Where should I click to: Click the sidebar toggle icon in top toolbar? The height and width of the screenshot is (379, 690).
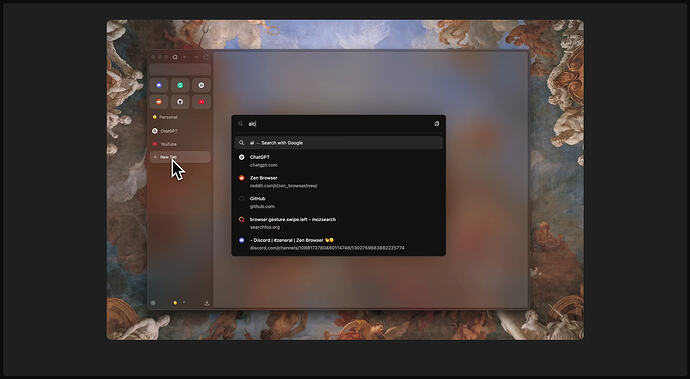tap(175, 57)
